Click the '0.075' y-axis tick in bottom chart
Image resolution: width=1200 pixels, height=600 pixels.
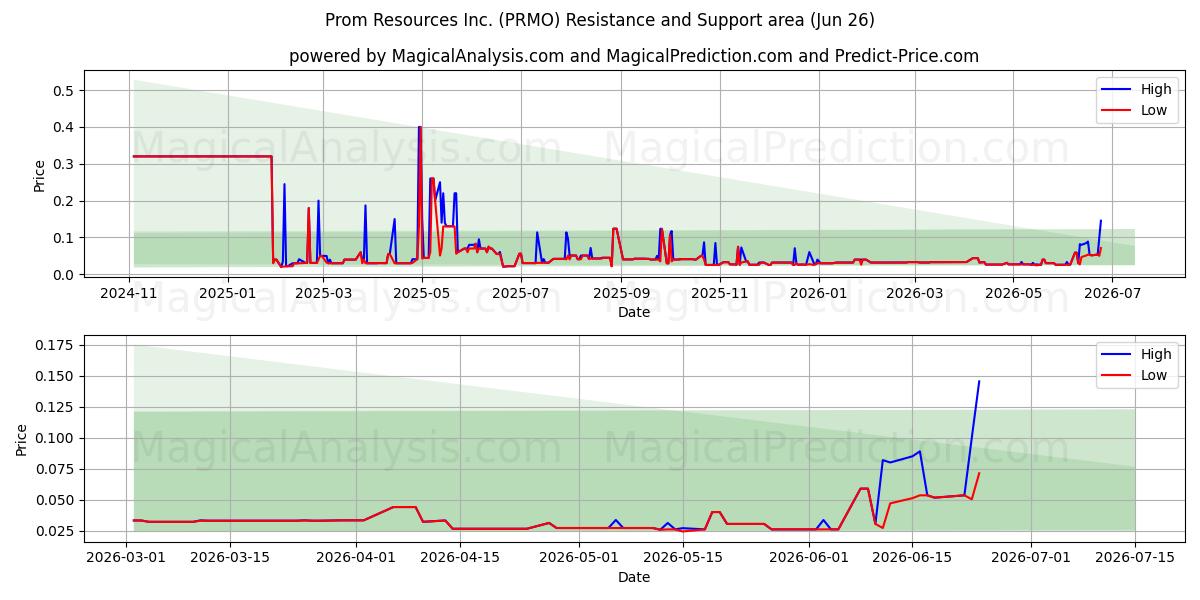56,470
